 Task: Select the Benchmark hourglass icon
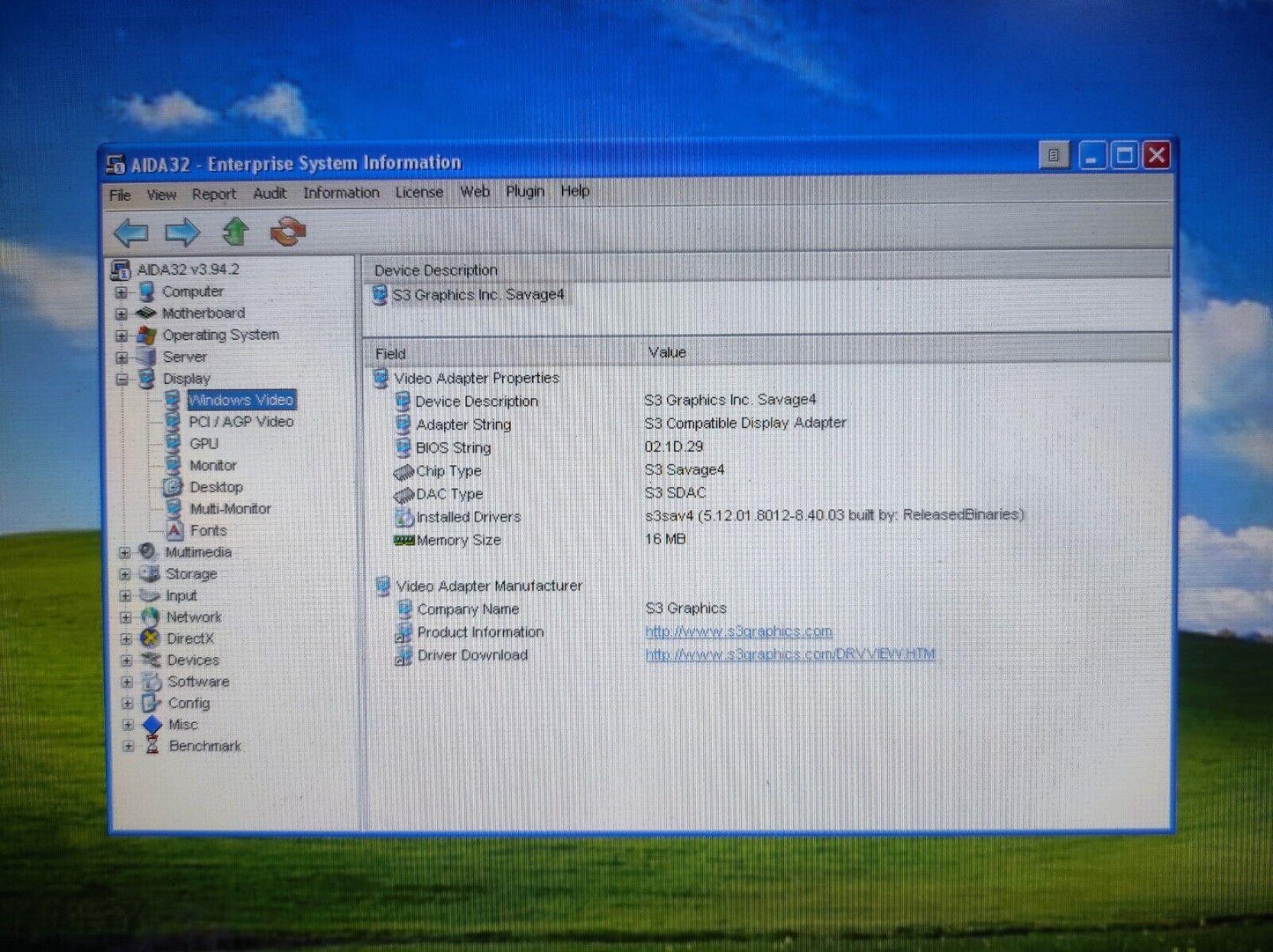point(152,746)
